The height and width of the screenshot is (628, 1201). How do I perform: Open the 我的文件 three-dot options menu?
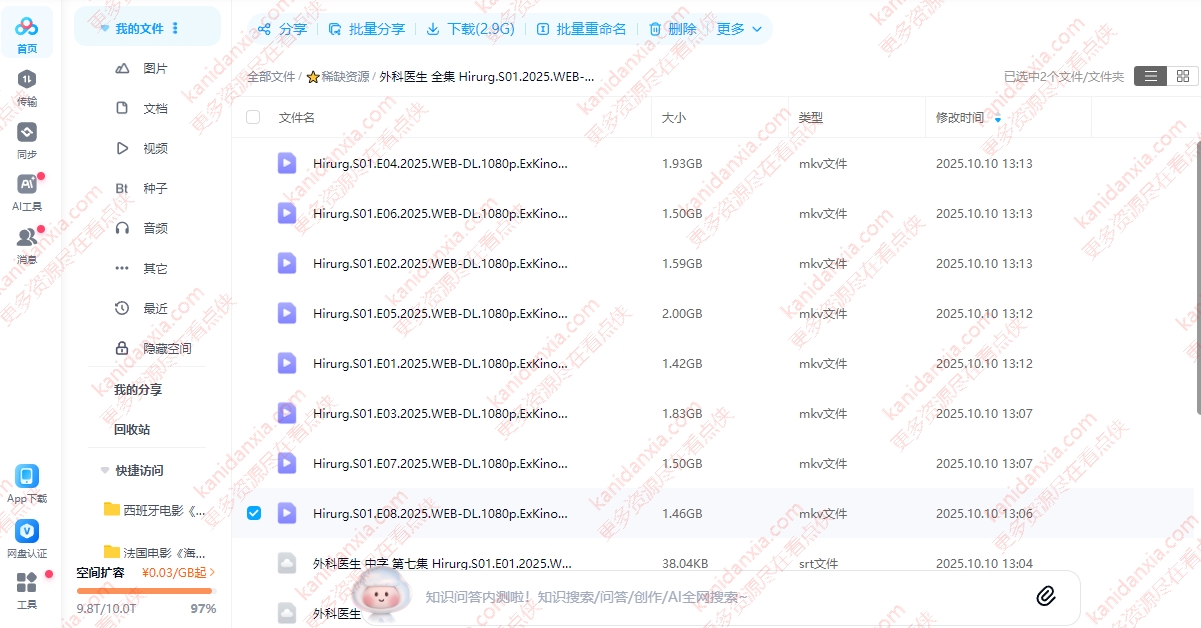[x=176, y=29]
